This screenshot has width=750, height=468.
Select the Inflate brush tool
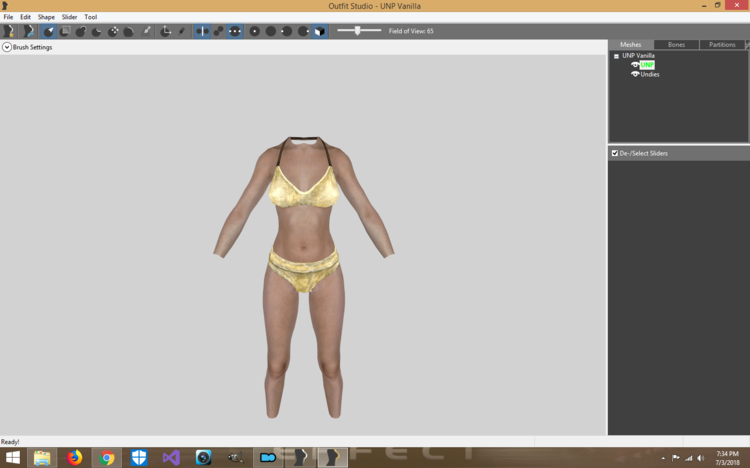pyautogui.click(x=80, y=31)
